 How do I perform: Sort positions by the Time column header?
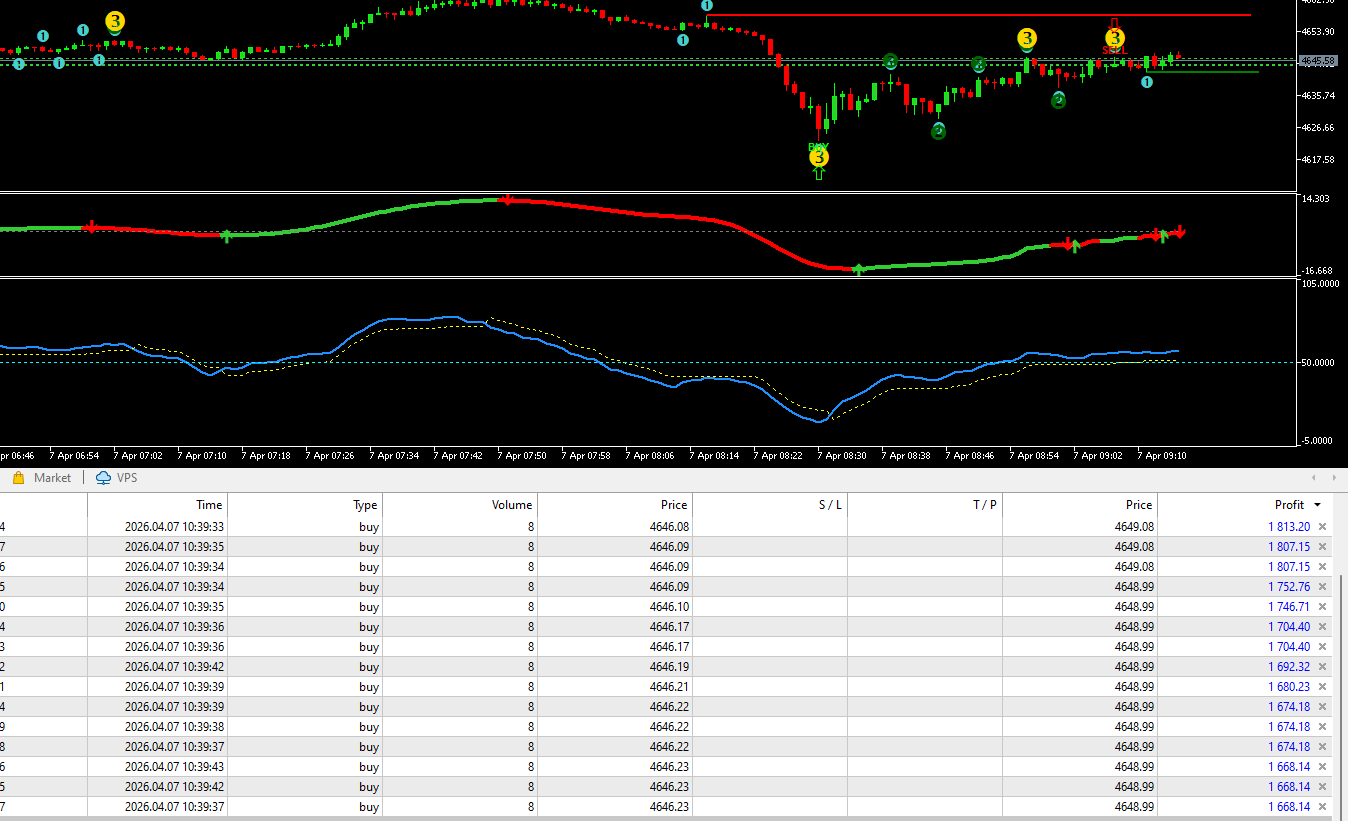[209, 505]
